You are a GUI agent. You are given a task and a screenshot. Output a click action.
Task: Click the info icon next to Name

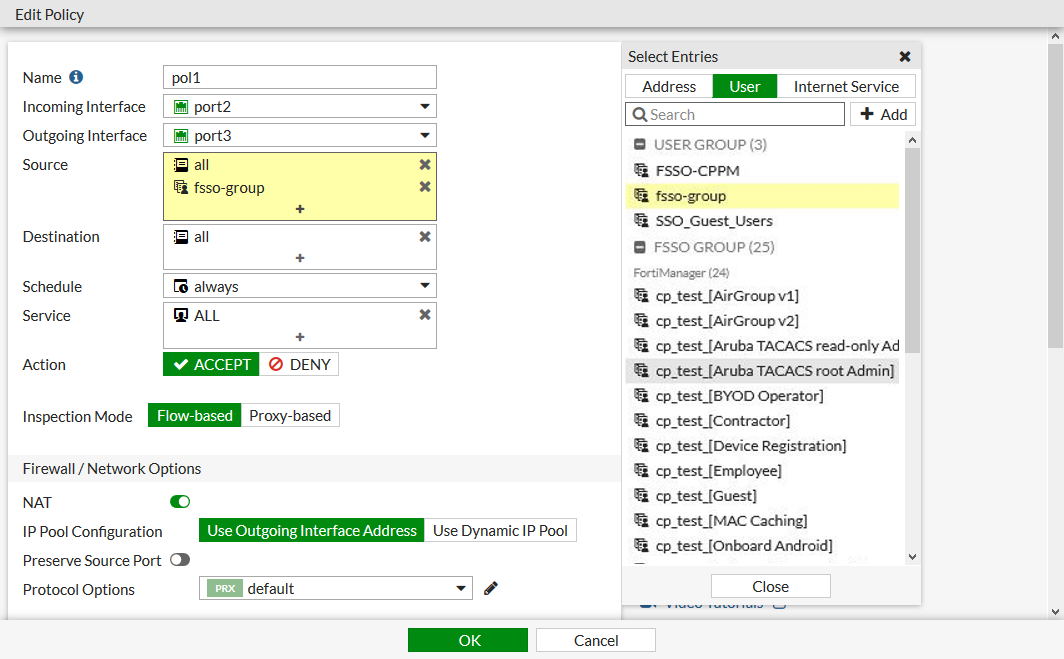[76, 78]
